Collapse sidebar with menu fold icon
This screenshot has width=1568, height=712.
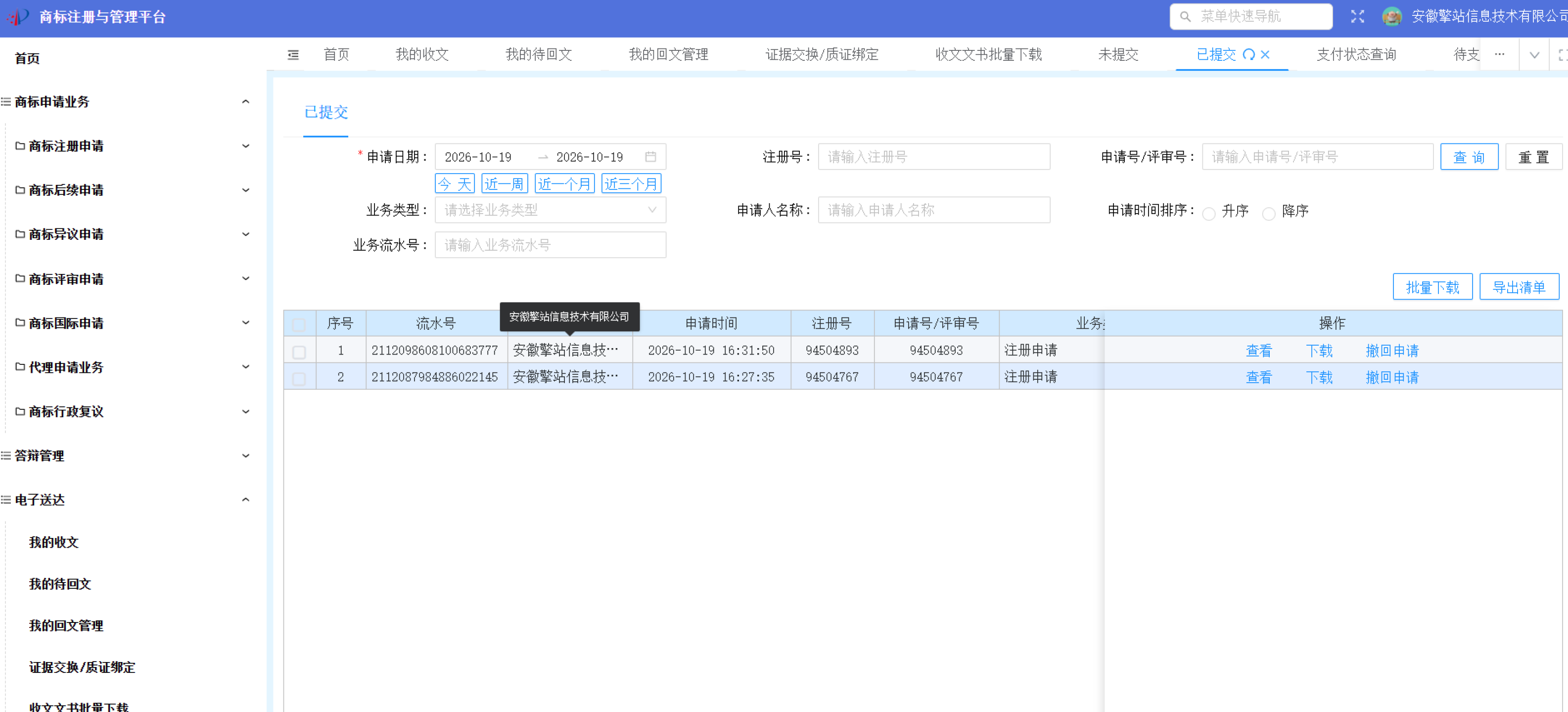pyautogui.click(x=293, y=55)
